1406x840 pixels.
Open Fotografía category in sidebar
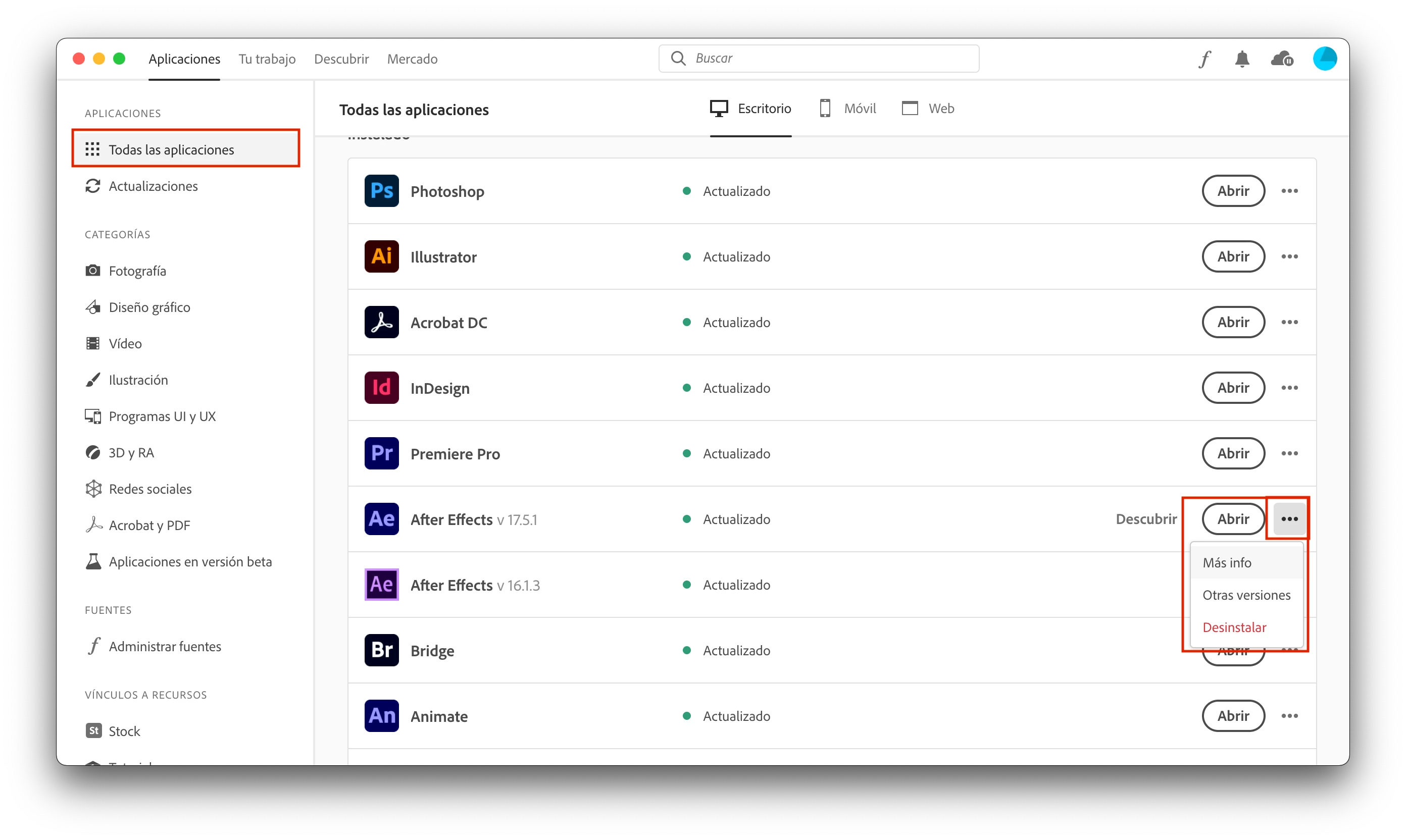click(137, 271)
